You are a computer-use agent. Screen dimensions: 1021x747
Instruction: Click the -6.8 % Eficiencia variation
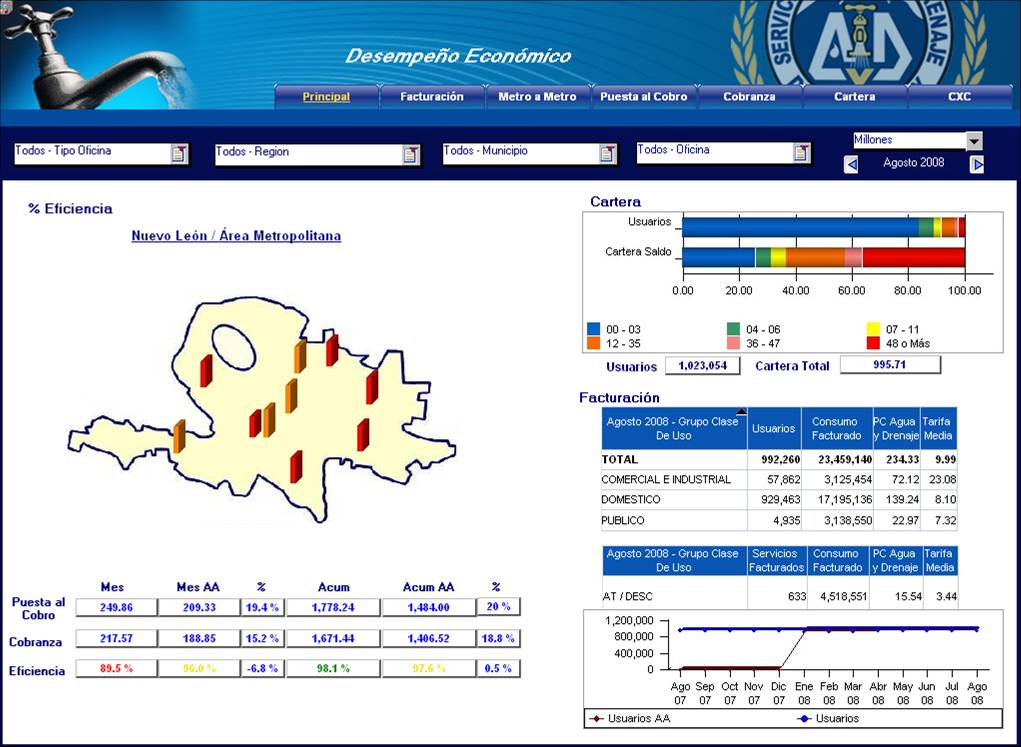click(262, 668)
